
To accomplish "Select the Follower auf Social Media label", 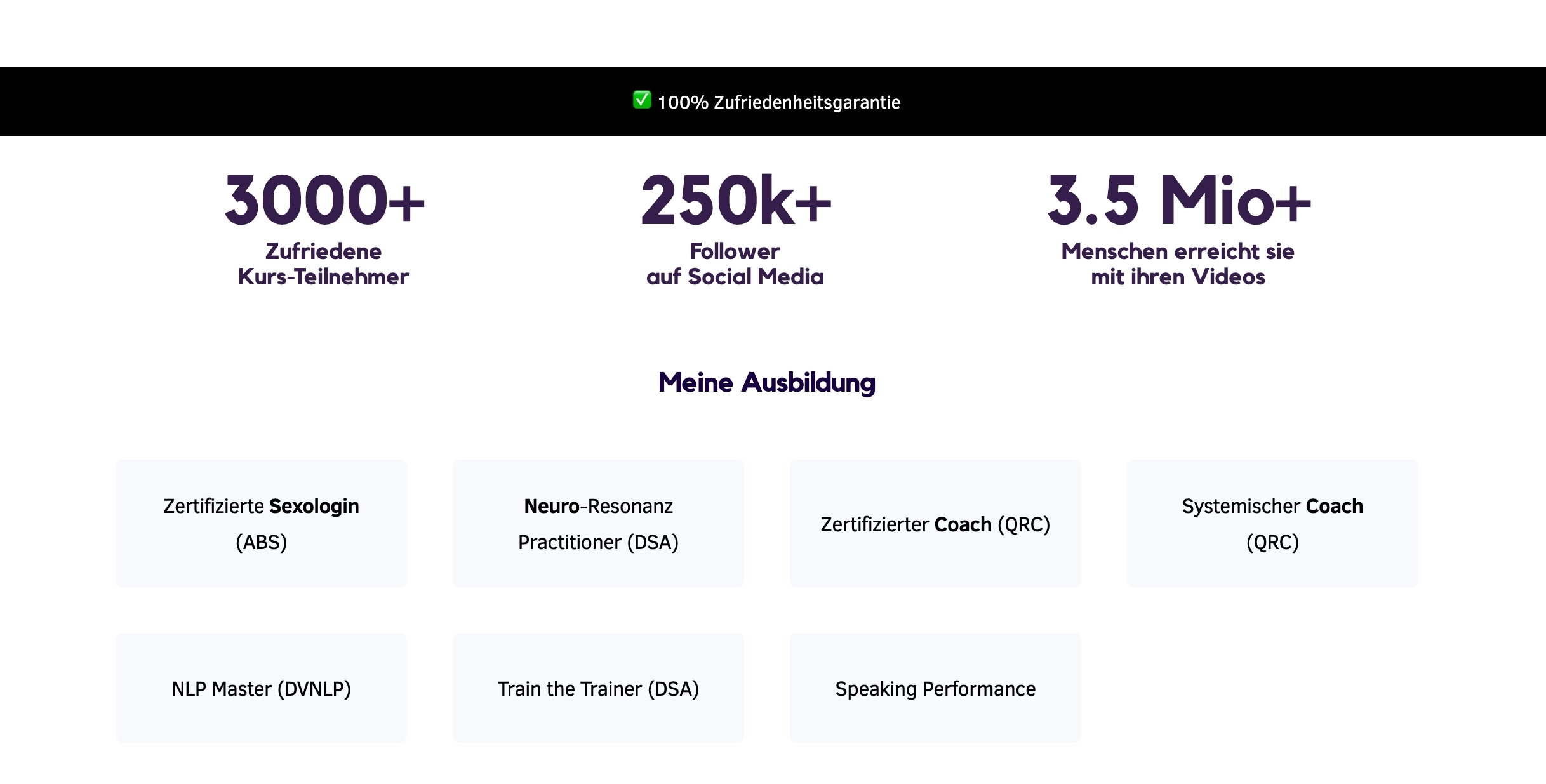I will (x=735, y=264).
